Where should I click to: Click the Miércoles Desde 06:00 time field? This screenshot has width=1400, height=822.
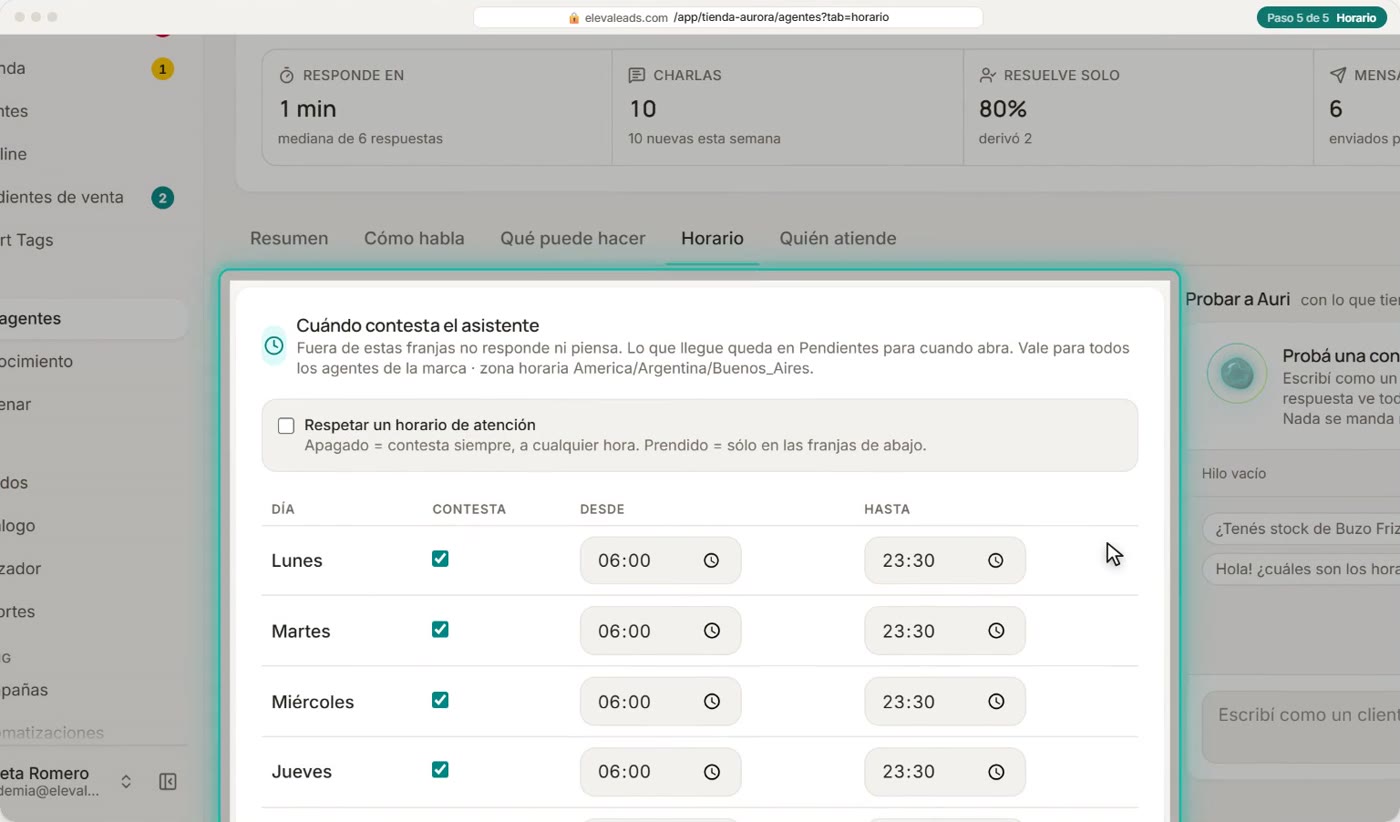point(660,702)
